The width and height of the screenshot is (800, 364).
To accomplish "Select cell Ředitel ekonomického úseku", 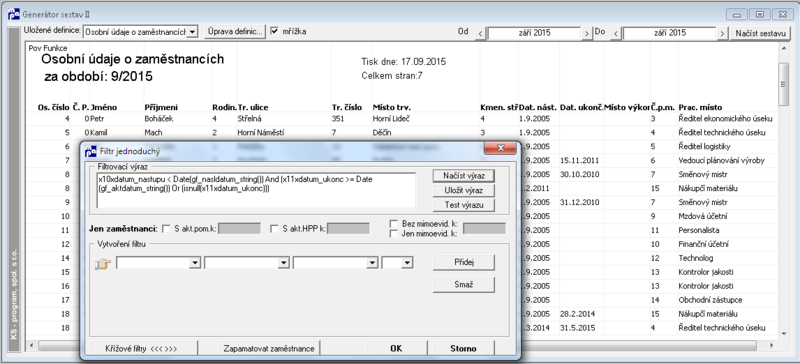I will click(726, 119).
